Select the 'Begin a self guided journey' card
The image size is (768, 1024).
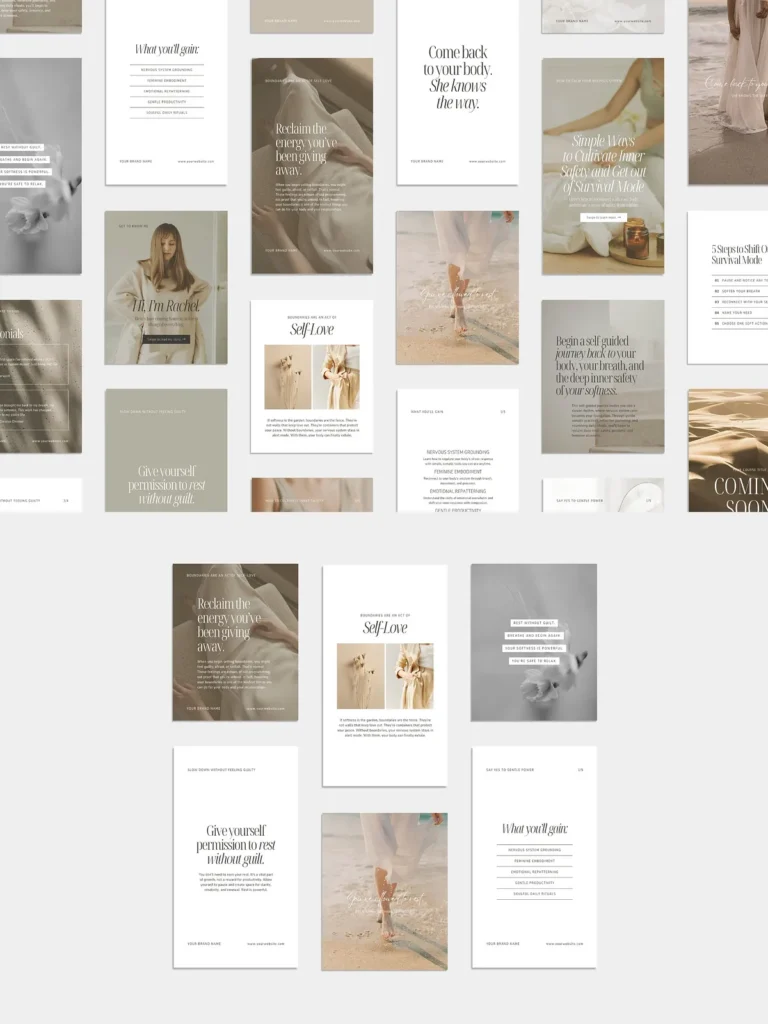point(603,377)
